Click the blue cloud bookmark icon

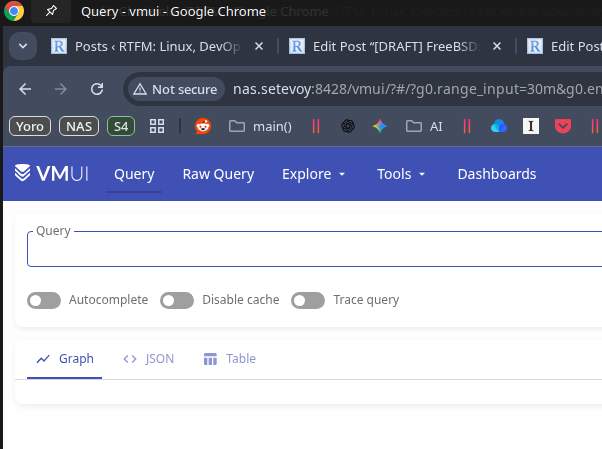coord(499,126)
